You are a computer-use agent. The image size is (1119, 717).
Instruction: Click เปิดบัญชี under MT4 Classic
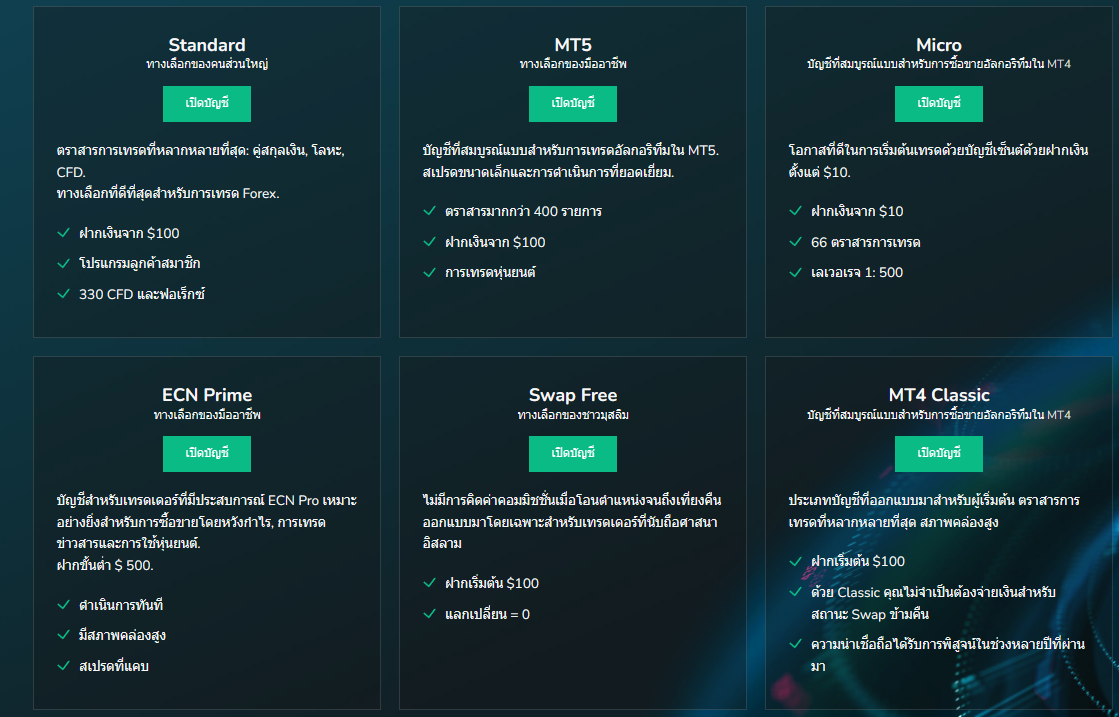tap(938, 453)
